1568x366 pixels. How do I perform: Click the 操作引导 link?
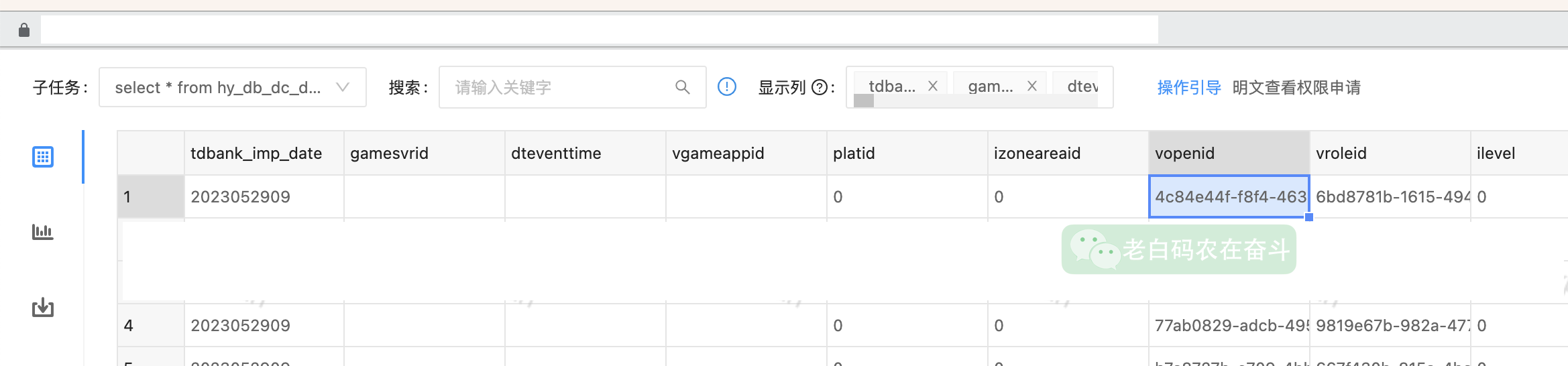[x=1189, y=87]
